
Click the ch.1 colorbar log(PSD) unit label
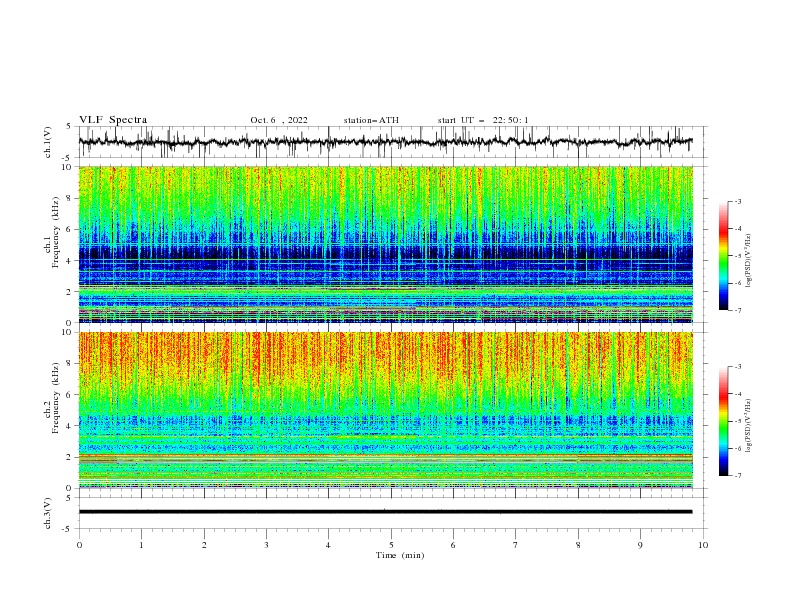[749, 260]
